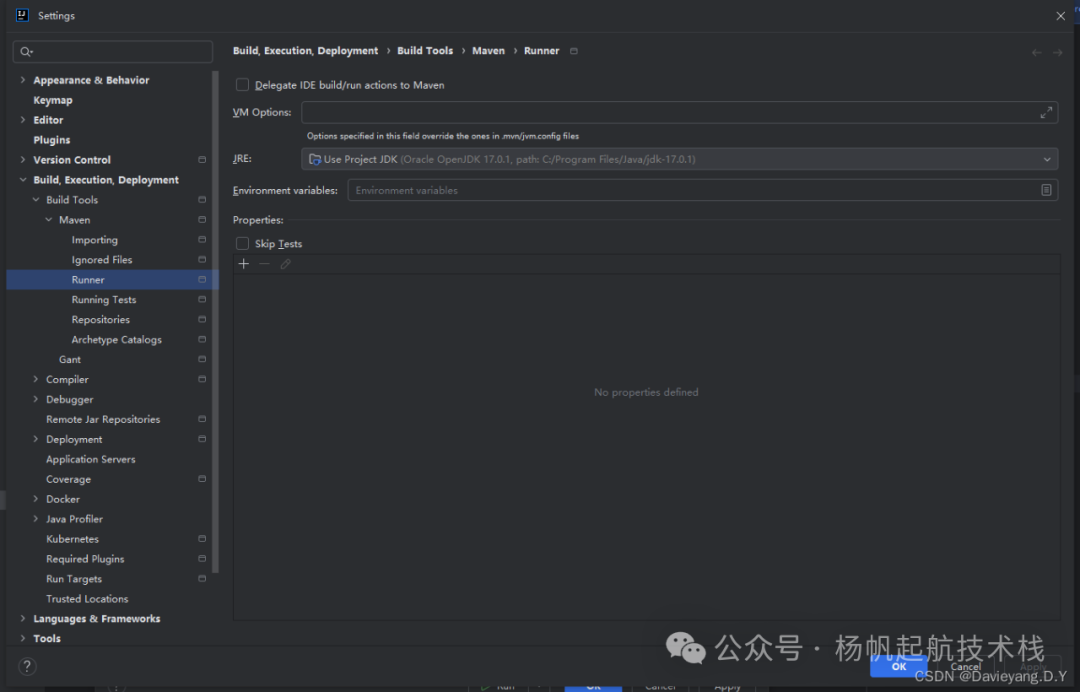The height and width of the screenshot is (692, 1080).
Task: Click Build, Execution, Deployment breadcrumb
Action: (x=305, y=51)
